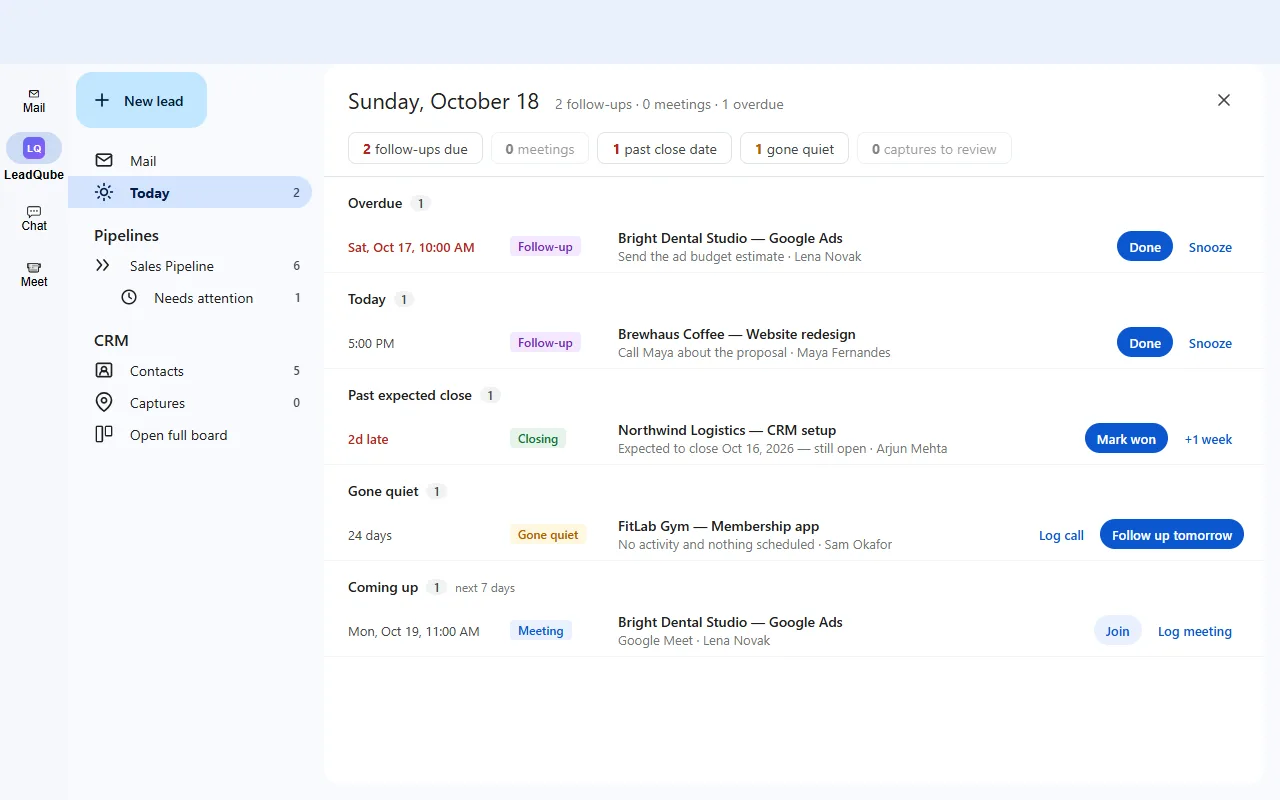1280x800 pixels.
Task: Open Captures in CRM
Action: (x=190, y=402)
